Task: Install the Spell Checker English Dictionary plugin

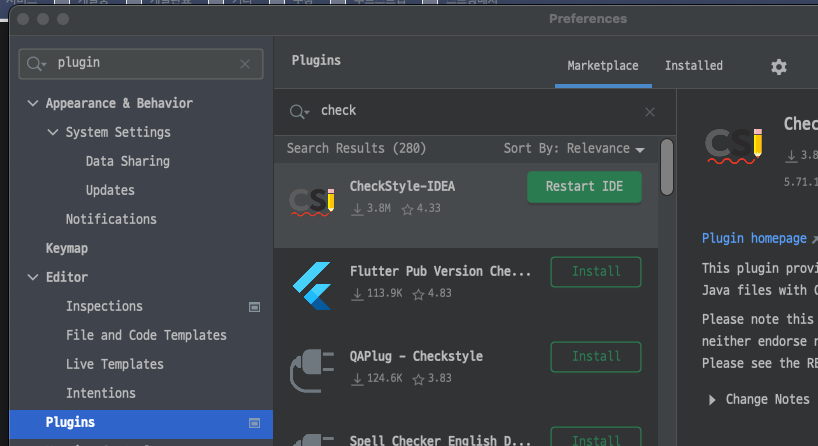Action: coord(596,439)
